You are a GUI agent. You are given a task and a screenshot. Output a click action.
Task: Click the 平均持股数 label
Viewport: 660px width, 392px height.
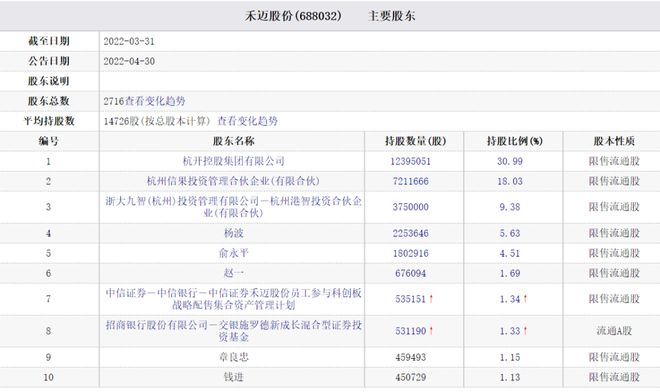click(48, 121)
